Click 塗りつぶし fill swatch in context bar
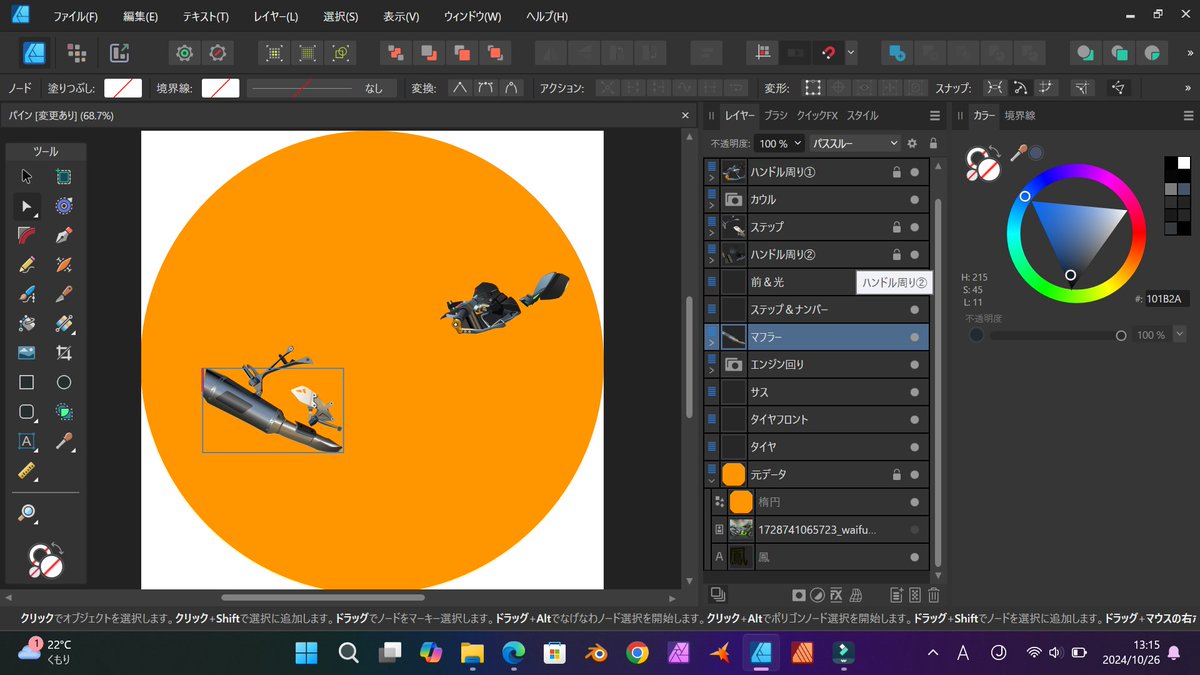 [123, 88]
